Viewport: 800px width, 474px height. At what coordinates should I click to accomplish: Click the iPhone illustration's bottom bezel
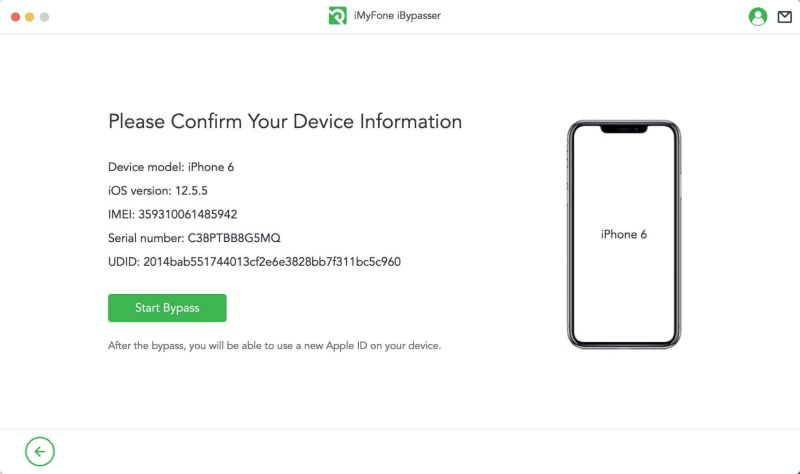[624, 344]
